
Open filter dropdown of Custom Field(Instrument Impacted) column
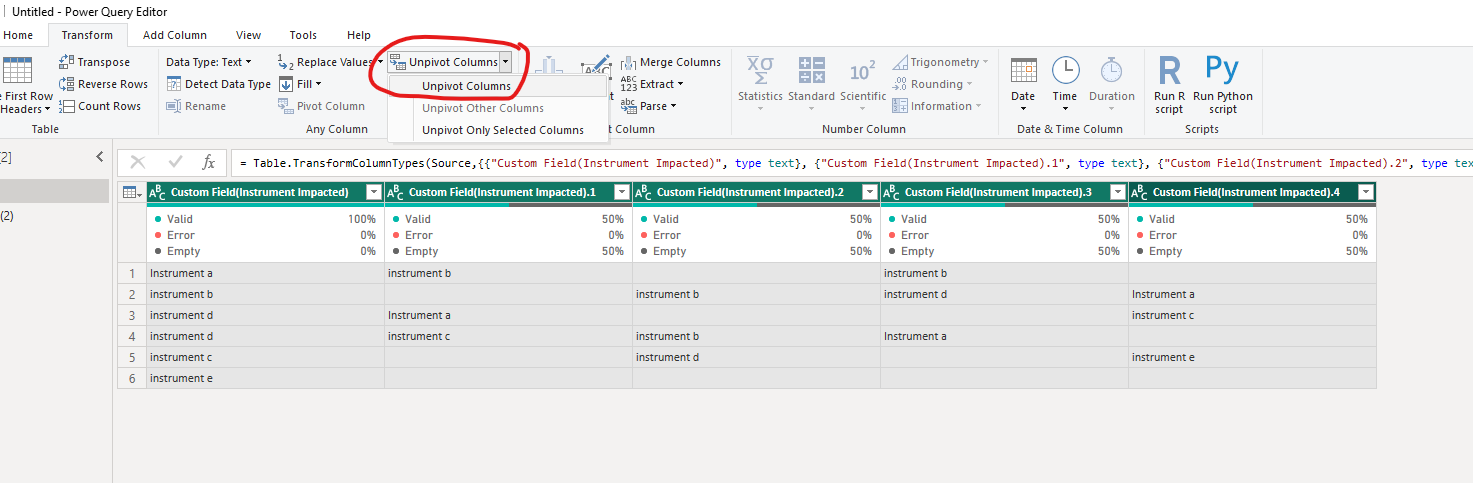[x=374, y=192]
